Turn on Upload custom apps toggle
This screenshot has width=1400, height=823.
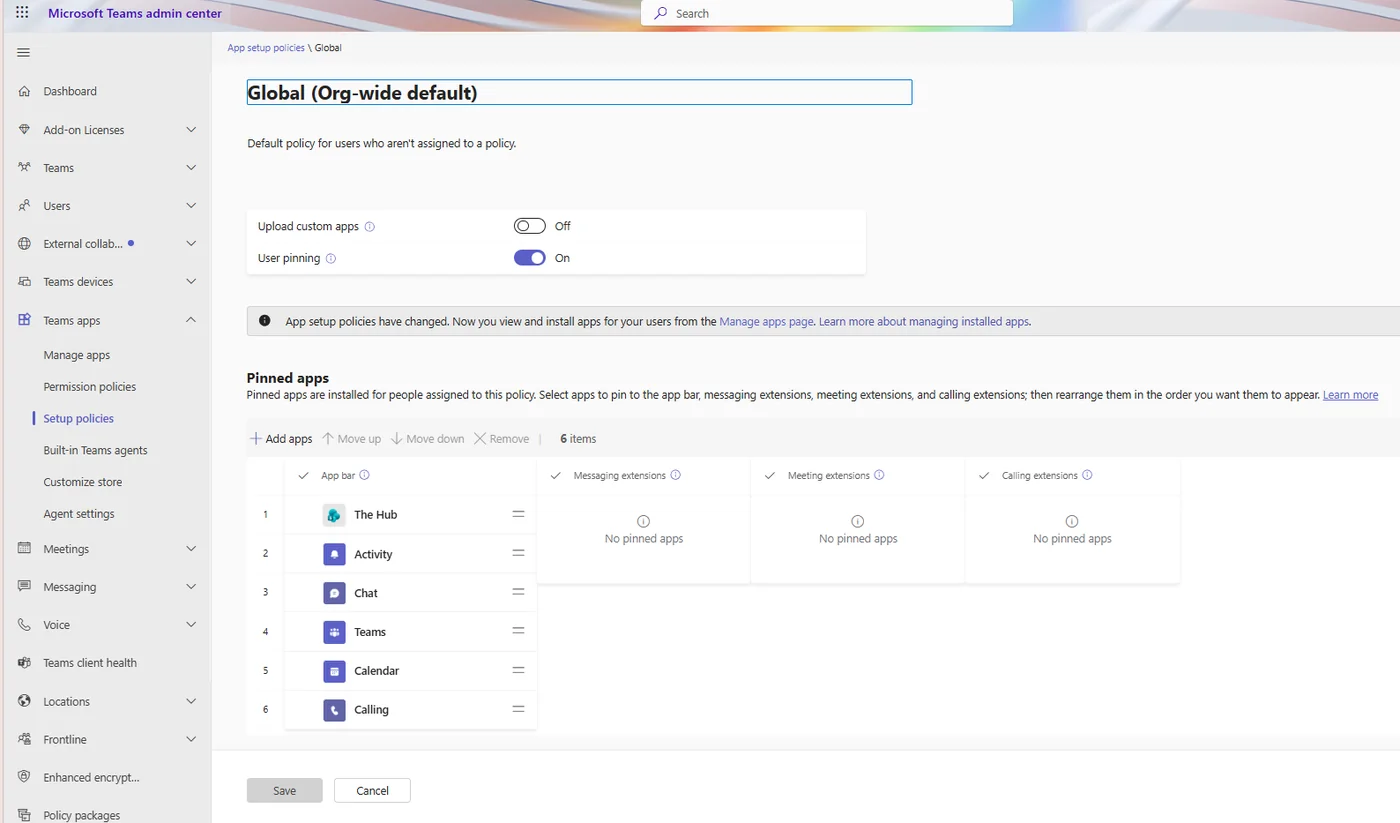pyautogui.click(x=530, y=226)
